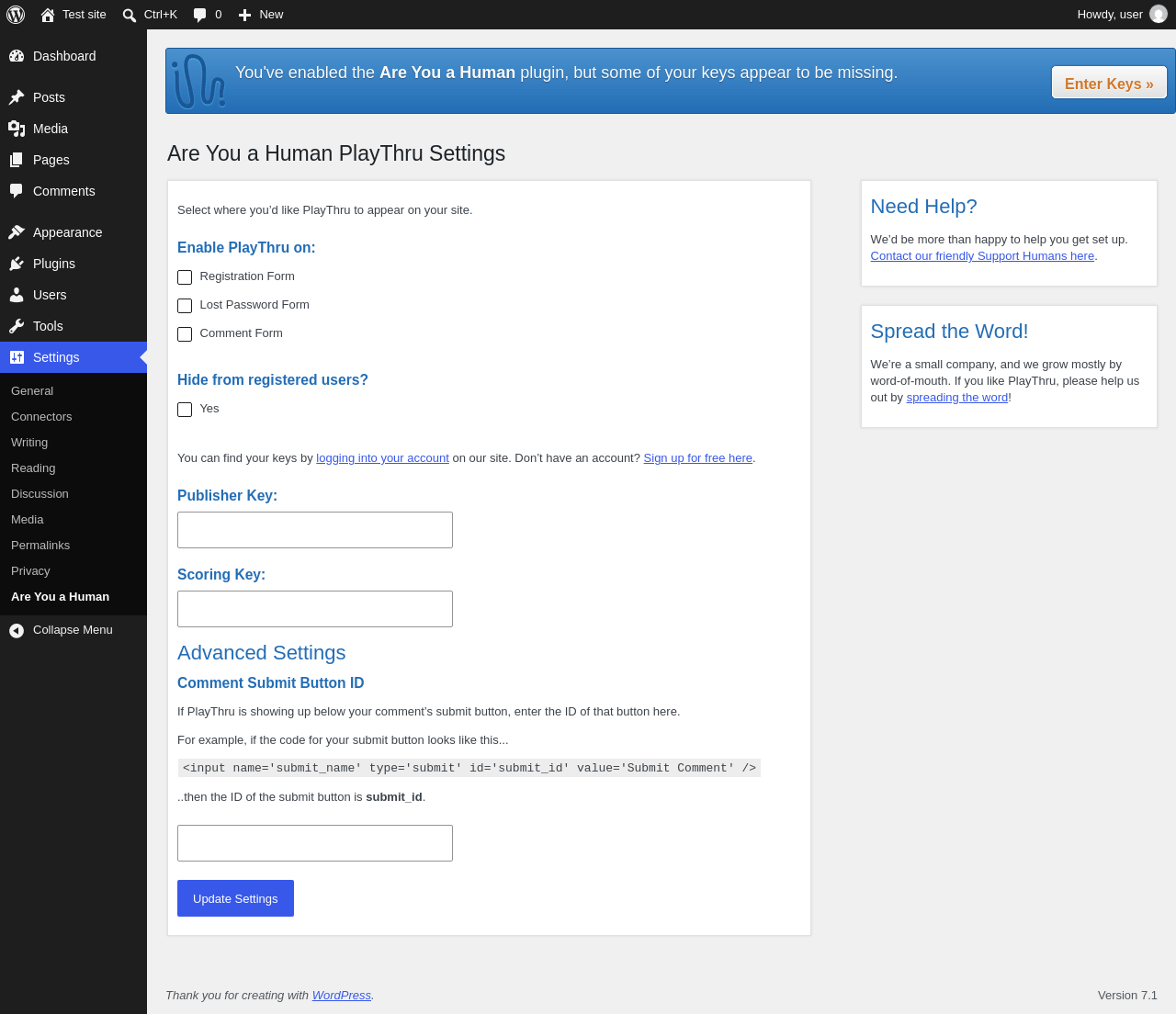Focus the Scoring Key input field
1176x1014 pixels.
pyautogui.click(x=315, y=609)
